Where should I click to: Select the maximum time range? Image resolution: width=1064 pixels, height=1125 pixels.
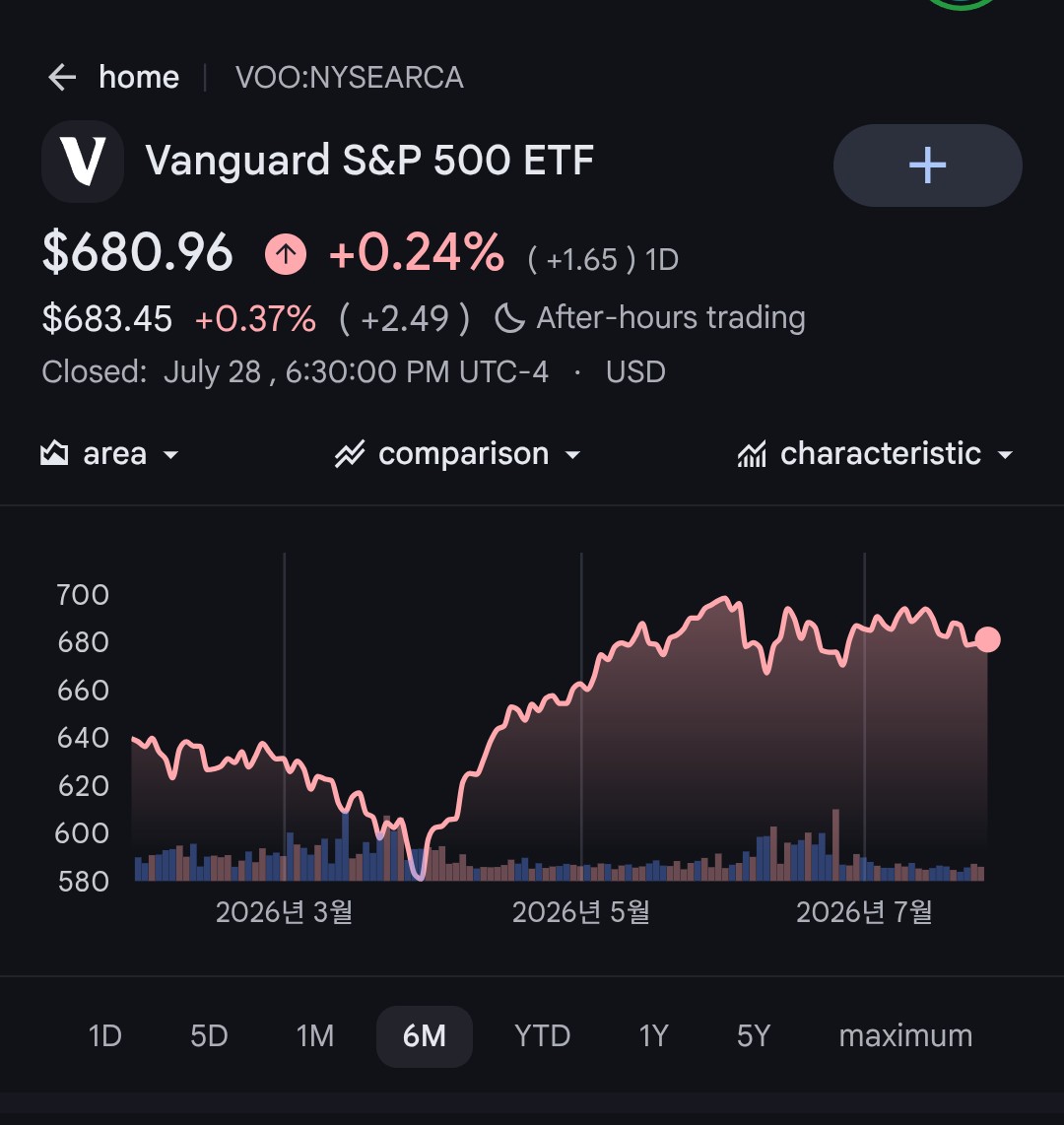coord(905,1036)
